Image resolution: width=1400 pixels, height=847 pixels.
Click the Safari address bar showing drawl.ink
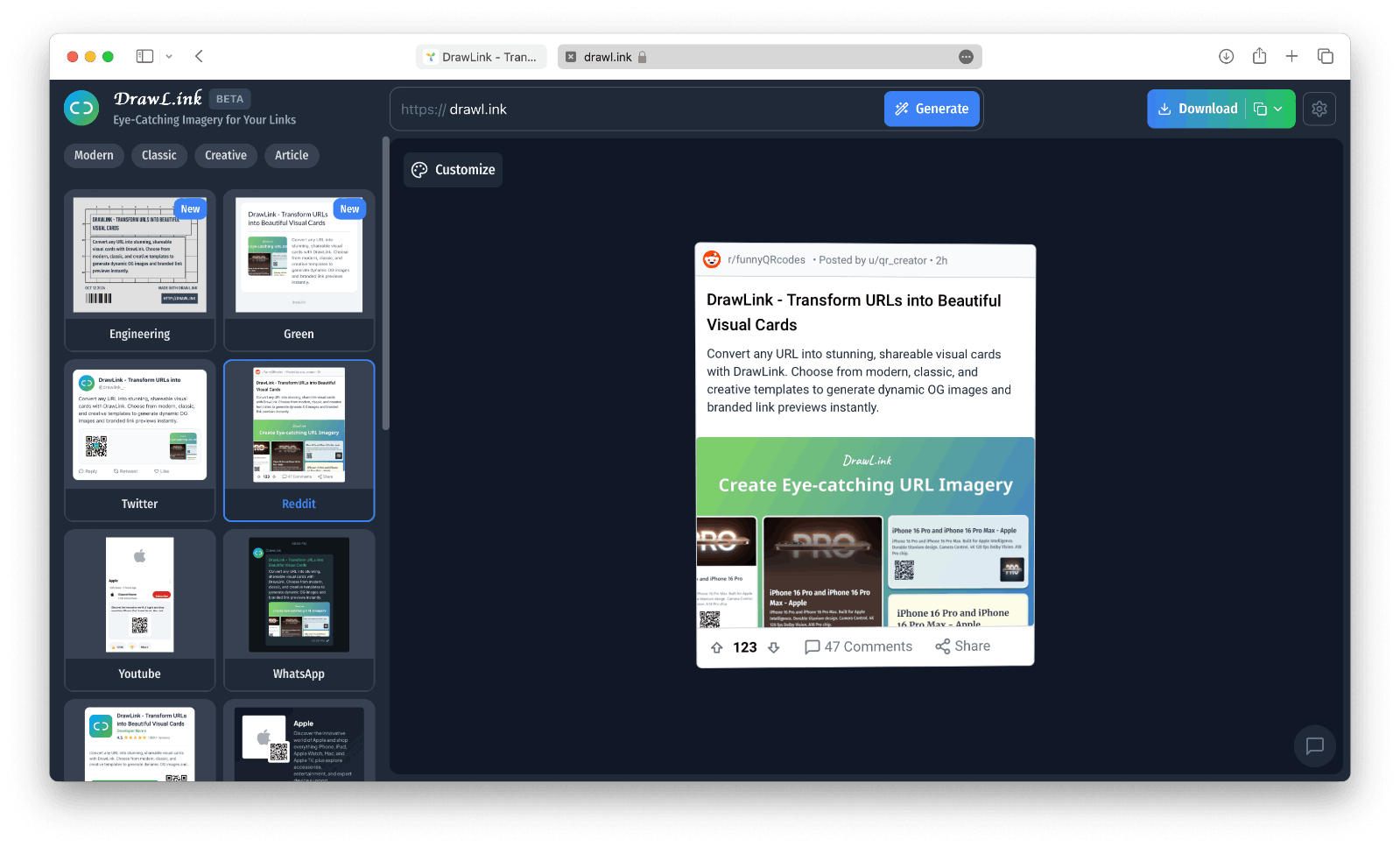(769, 57)
